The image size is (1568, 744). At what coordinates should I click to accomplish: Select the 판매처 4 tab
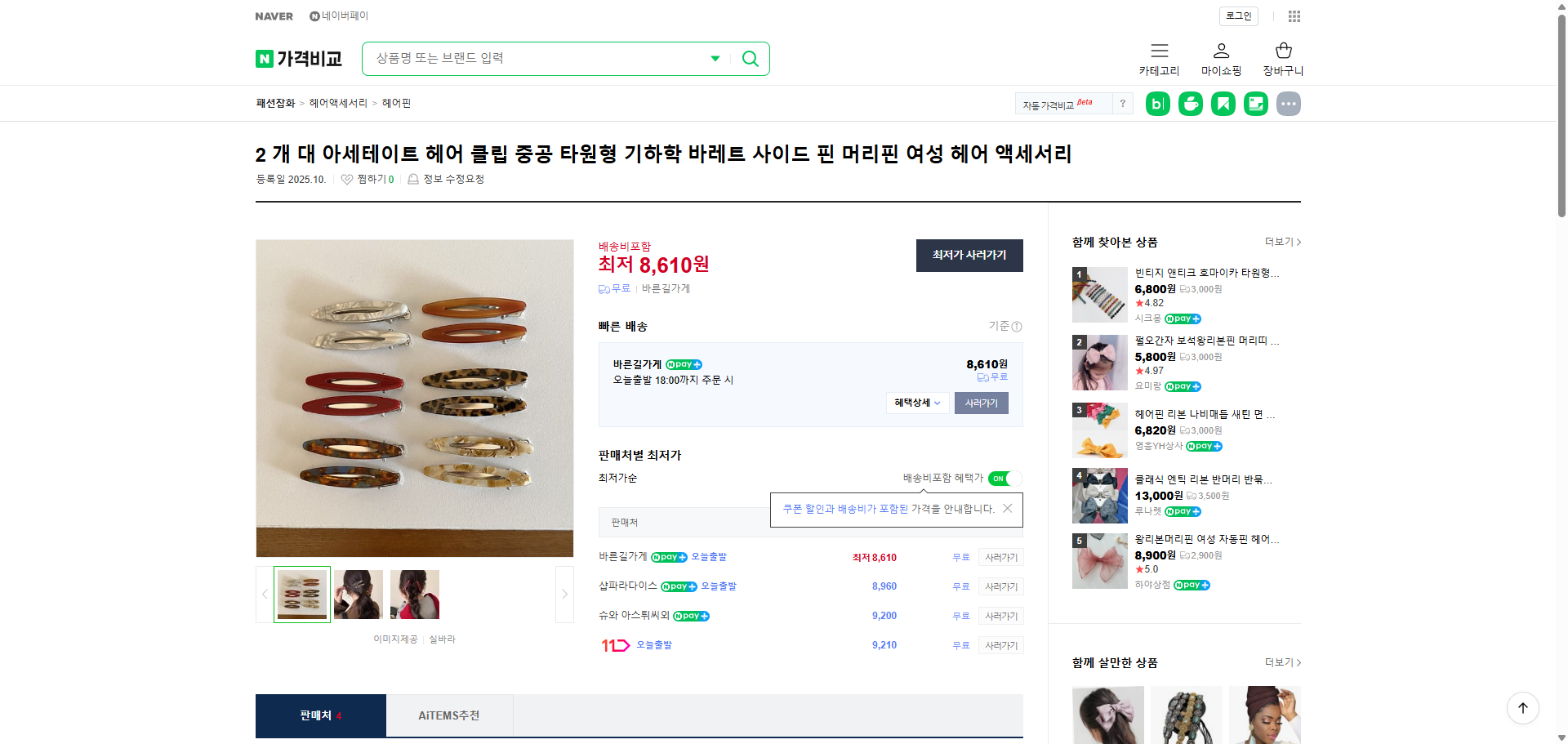tap(320, 715)
